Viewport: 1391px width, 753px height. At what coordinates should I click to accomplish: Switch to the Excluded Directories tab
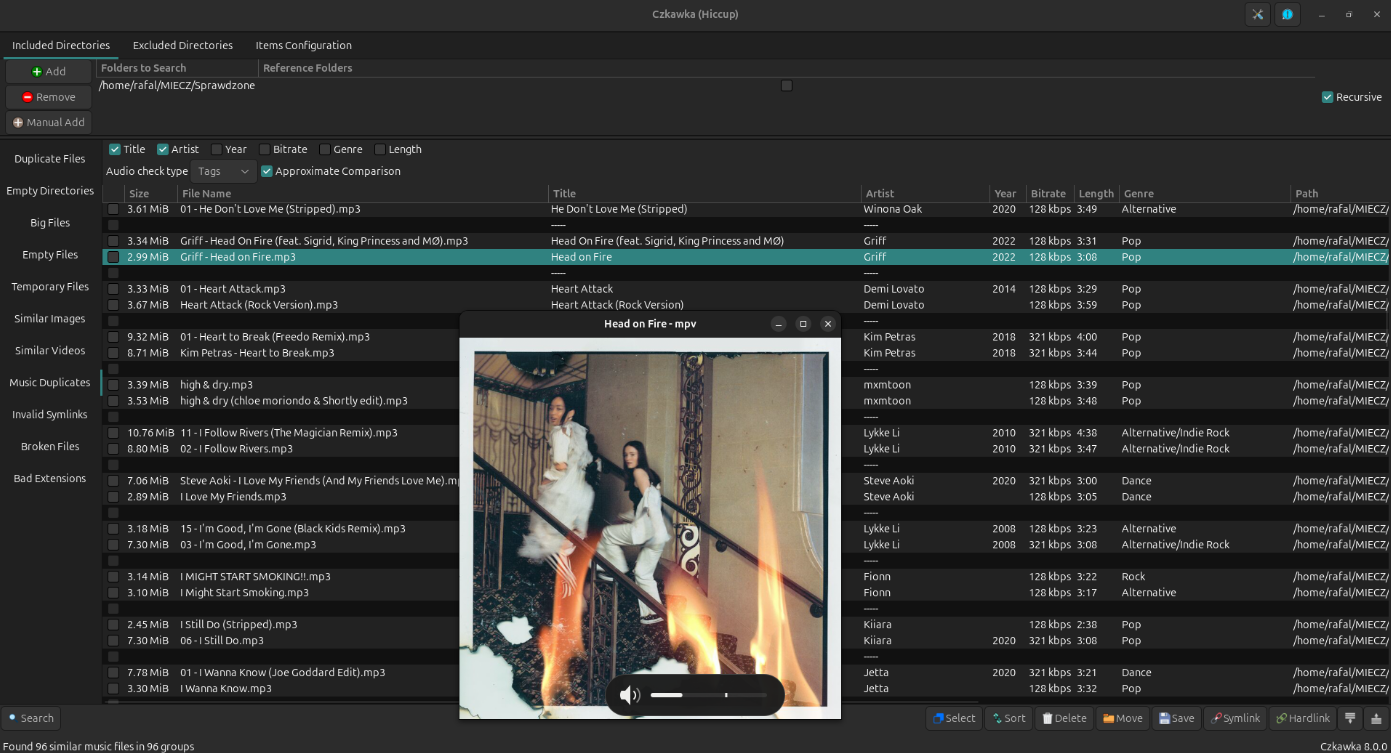(182, 45)
